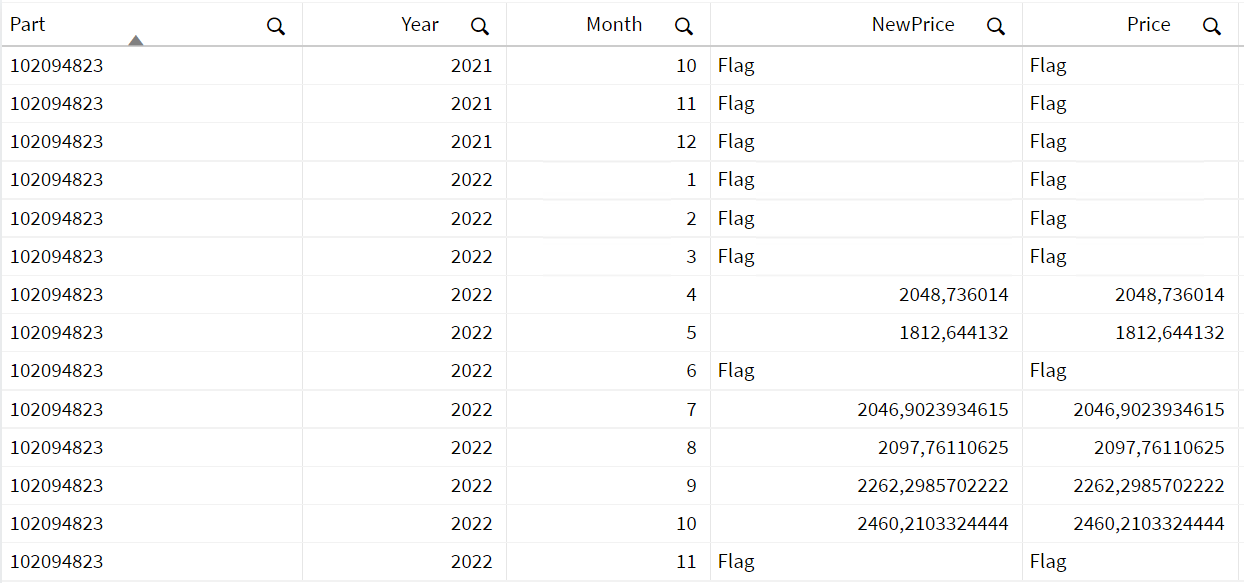Click Price Flag in the last row
The image size is (1244, 583).
[1048, 562]
